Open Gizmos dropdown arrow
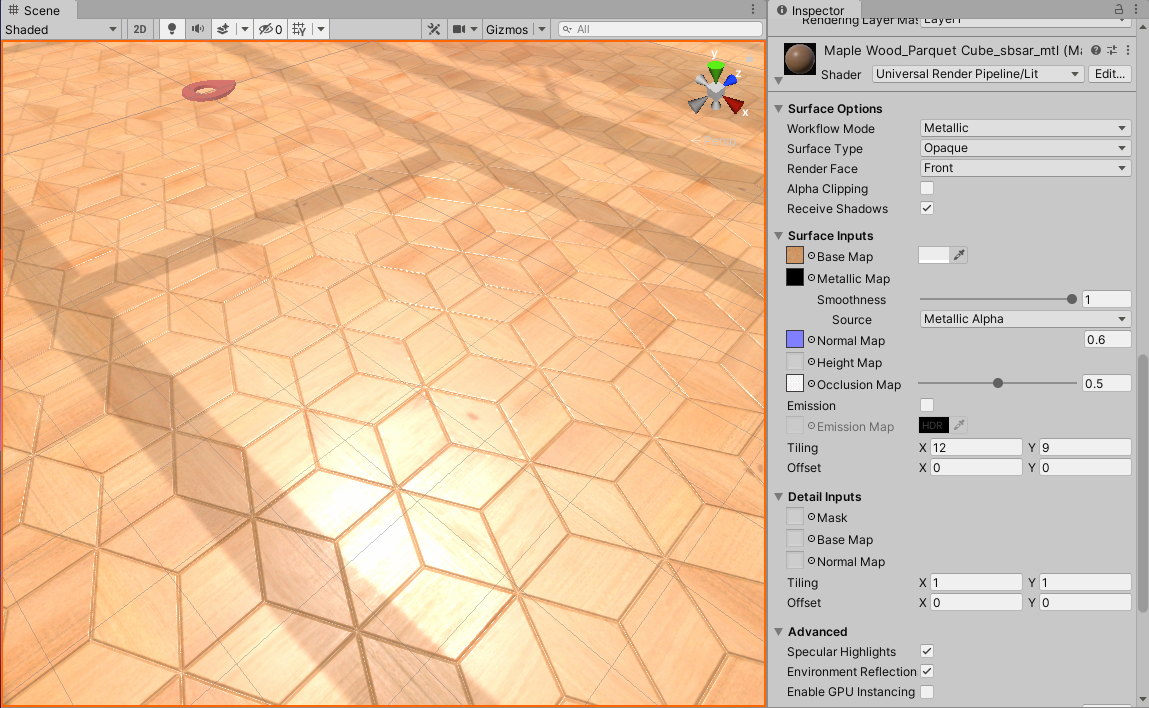 [542, 29]
